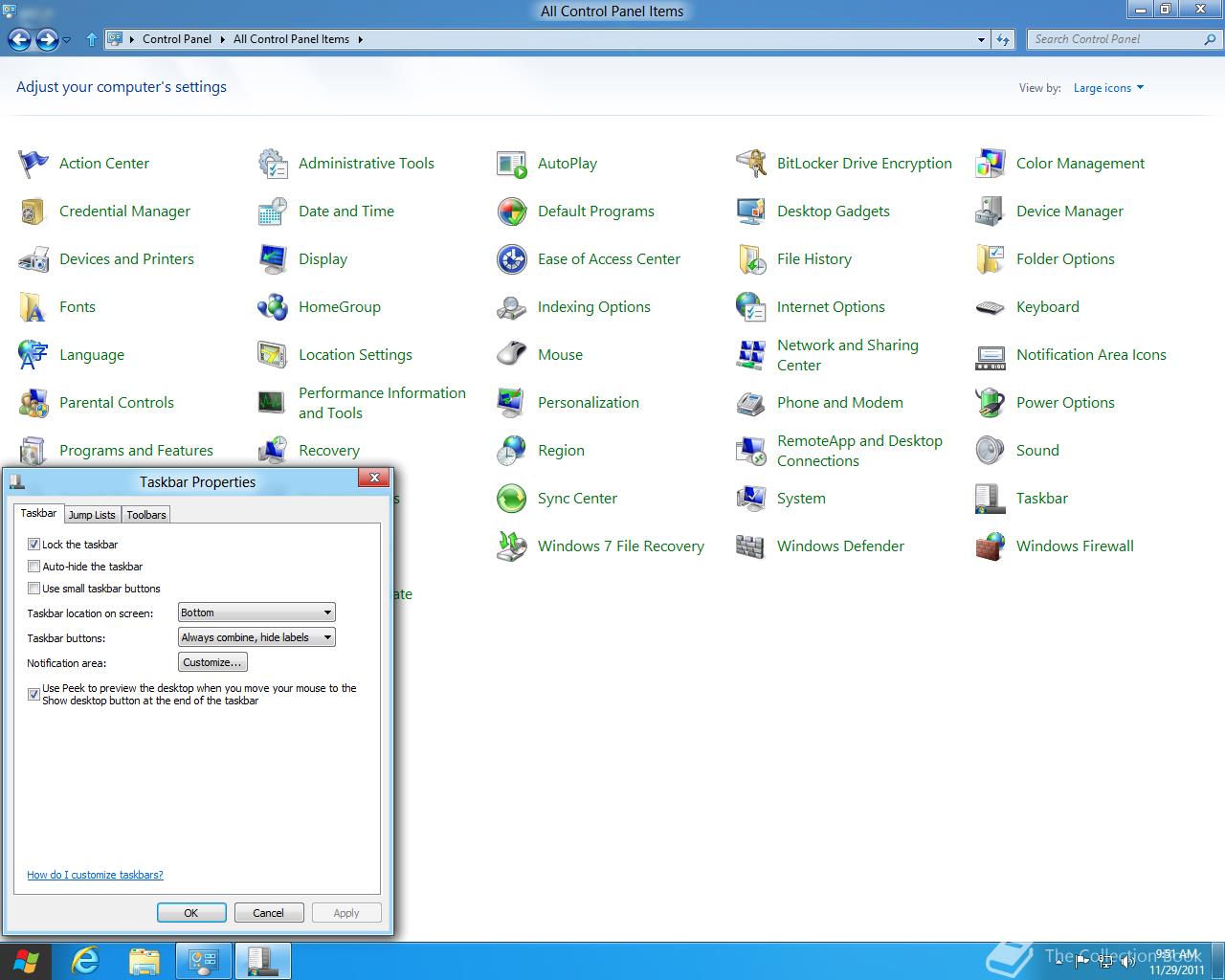Launch Internet Explorer from the taskbar
1225x980 pixels.
pos(85,961)
